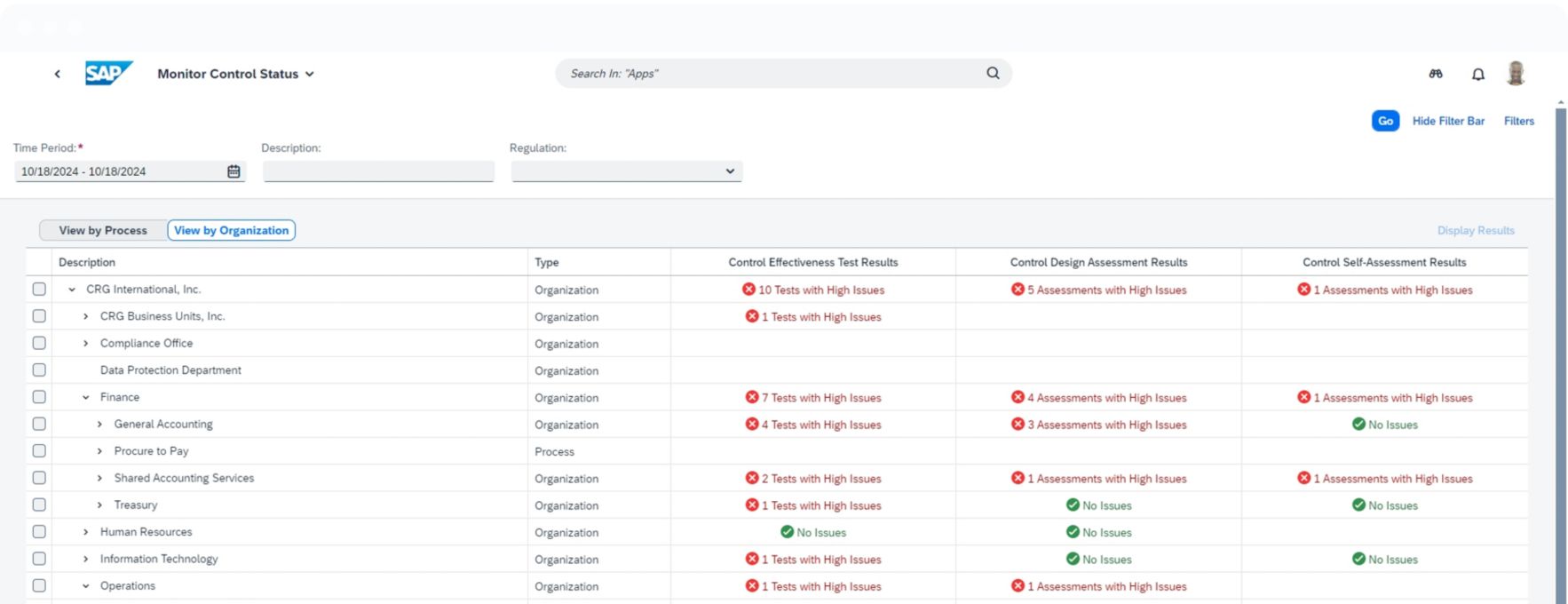The height and width of the screenshot is (604, 1568).
Task: Check the Finance row checkbox
Action: tap(39, 397)
